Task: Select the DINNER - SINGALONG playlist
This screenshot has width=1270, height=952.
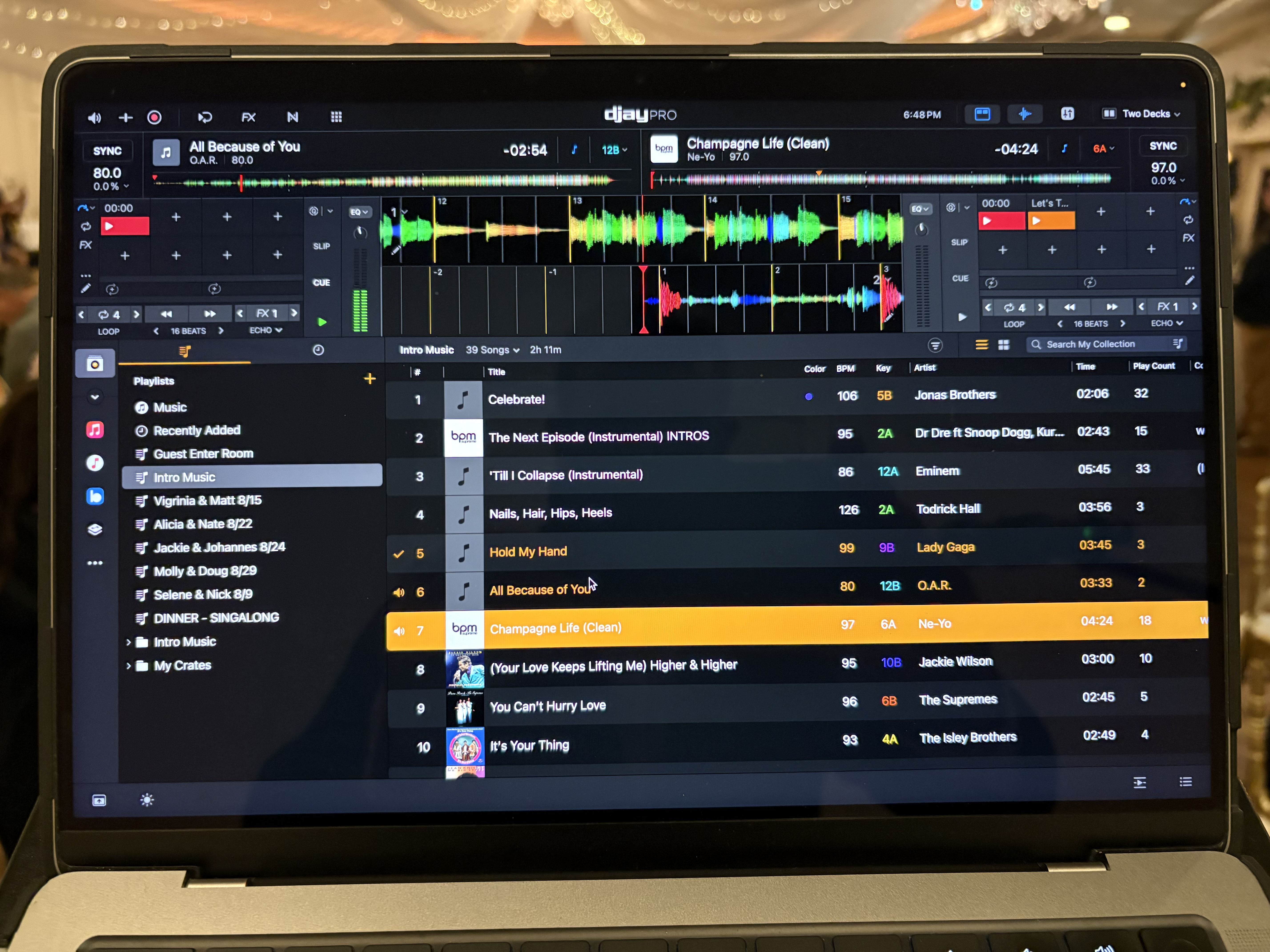Action: pos(216,618)
